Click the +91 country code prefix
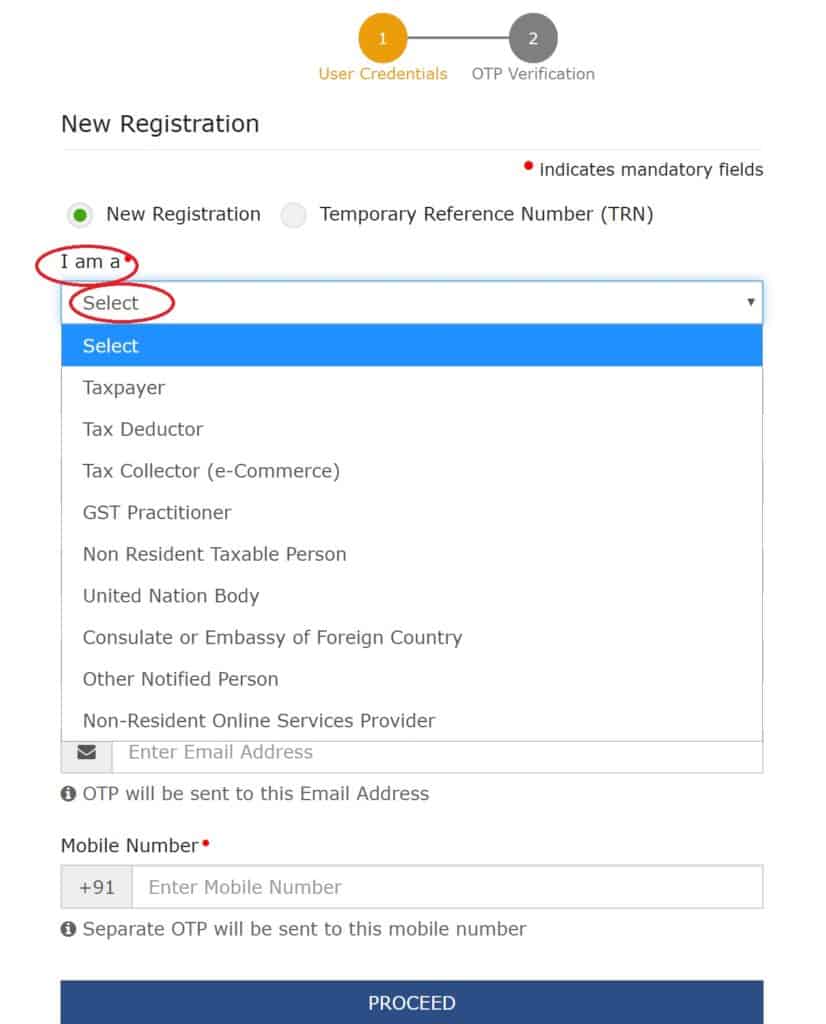This screenshot has width=826, height=1024. [97, 887]
